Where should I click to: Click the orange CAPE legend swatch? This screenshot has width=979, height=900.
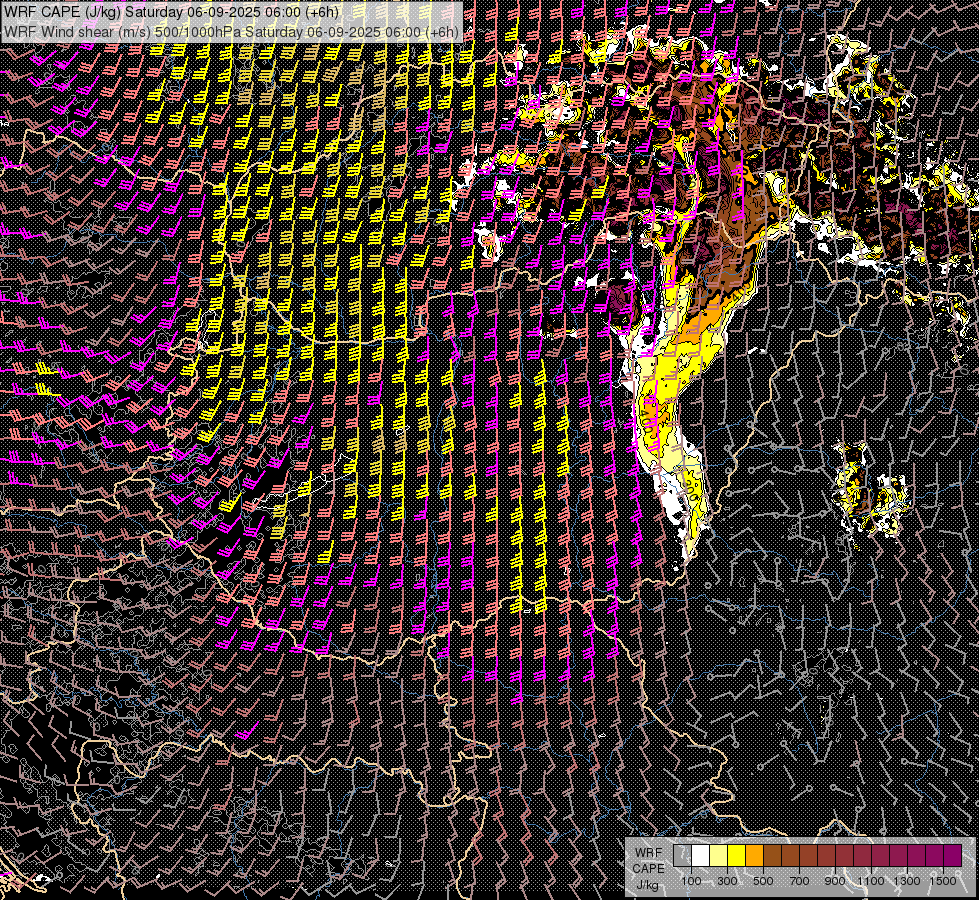click(754, 856)
